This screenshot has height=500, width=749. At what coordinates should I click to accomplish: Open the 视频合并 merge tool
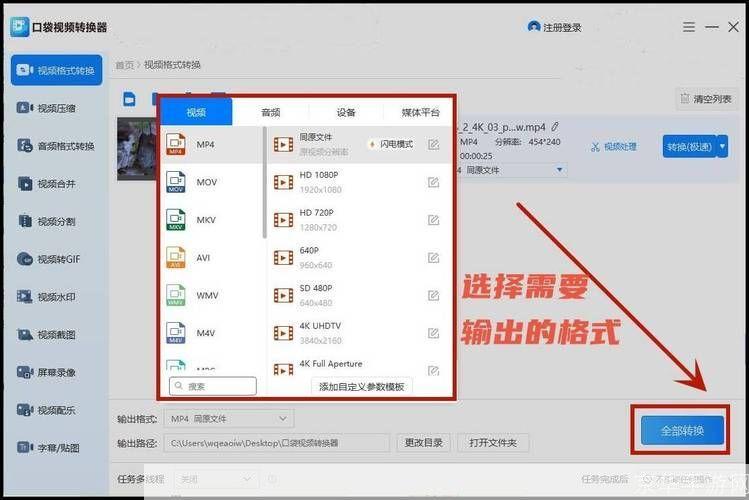coord(55,184)
